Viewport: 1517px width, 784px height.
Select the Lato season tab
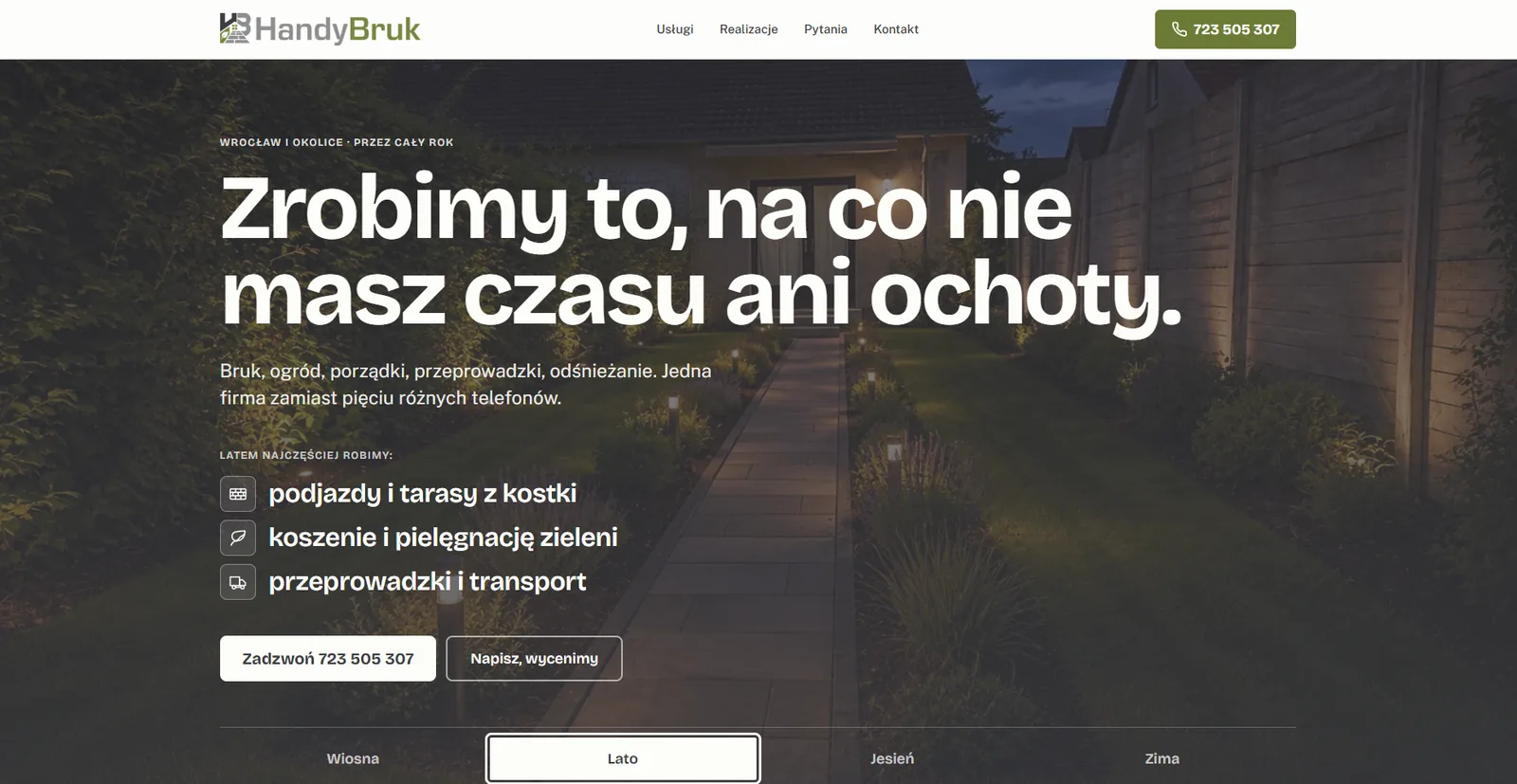[x=623, y=758]
